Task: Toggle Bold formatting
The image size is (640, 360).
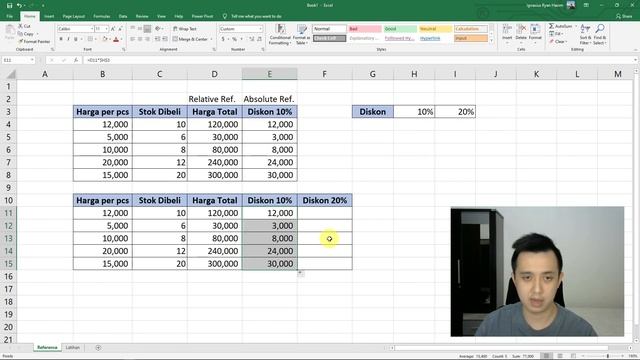Action: (61, 39)
